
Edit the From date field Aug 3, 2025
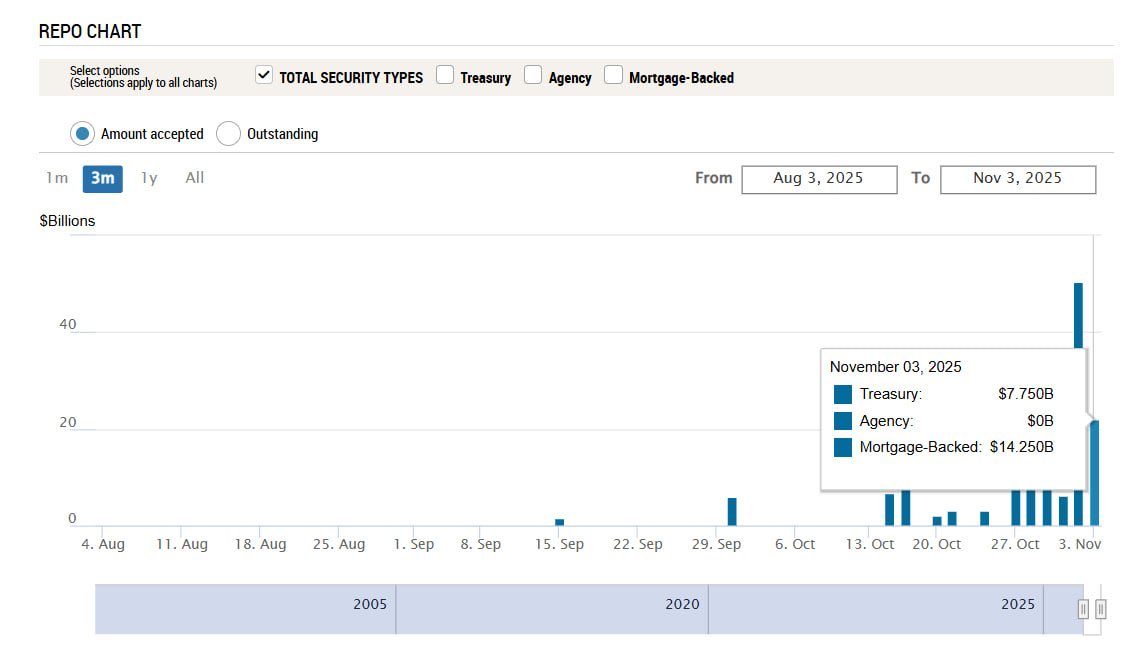point(819,179)
